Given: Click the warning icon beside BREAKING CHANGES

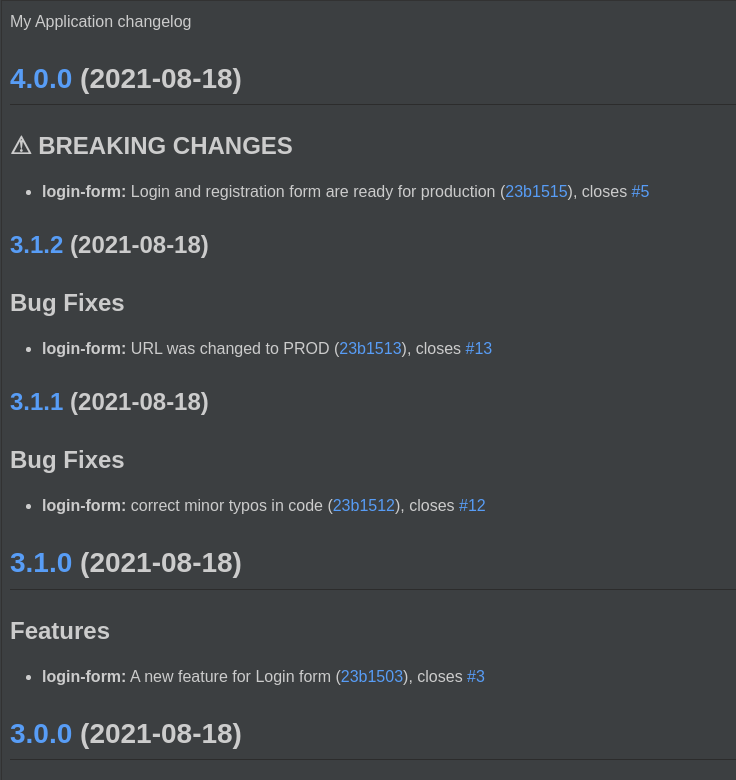Looking at the screenshot, I should tap(21, 146).
